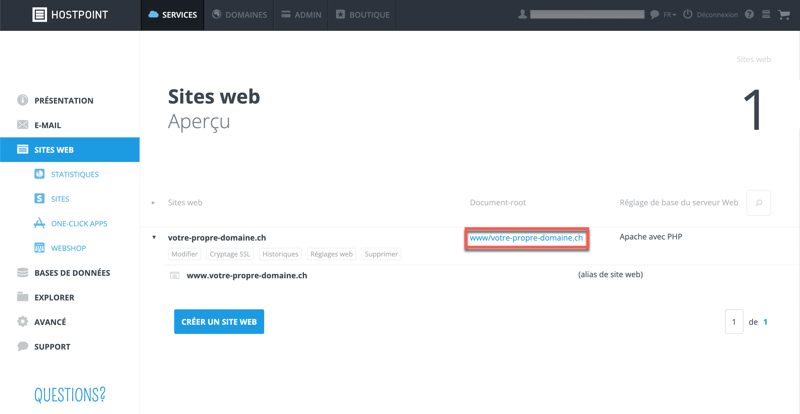The width and height of the screenshot is (800, 414).
Task: Click the Support speech bubble icon
Action: pos(22,346)
